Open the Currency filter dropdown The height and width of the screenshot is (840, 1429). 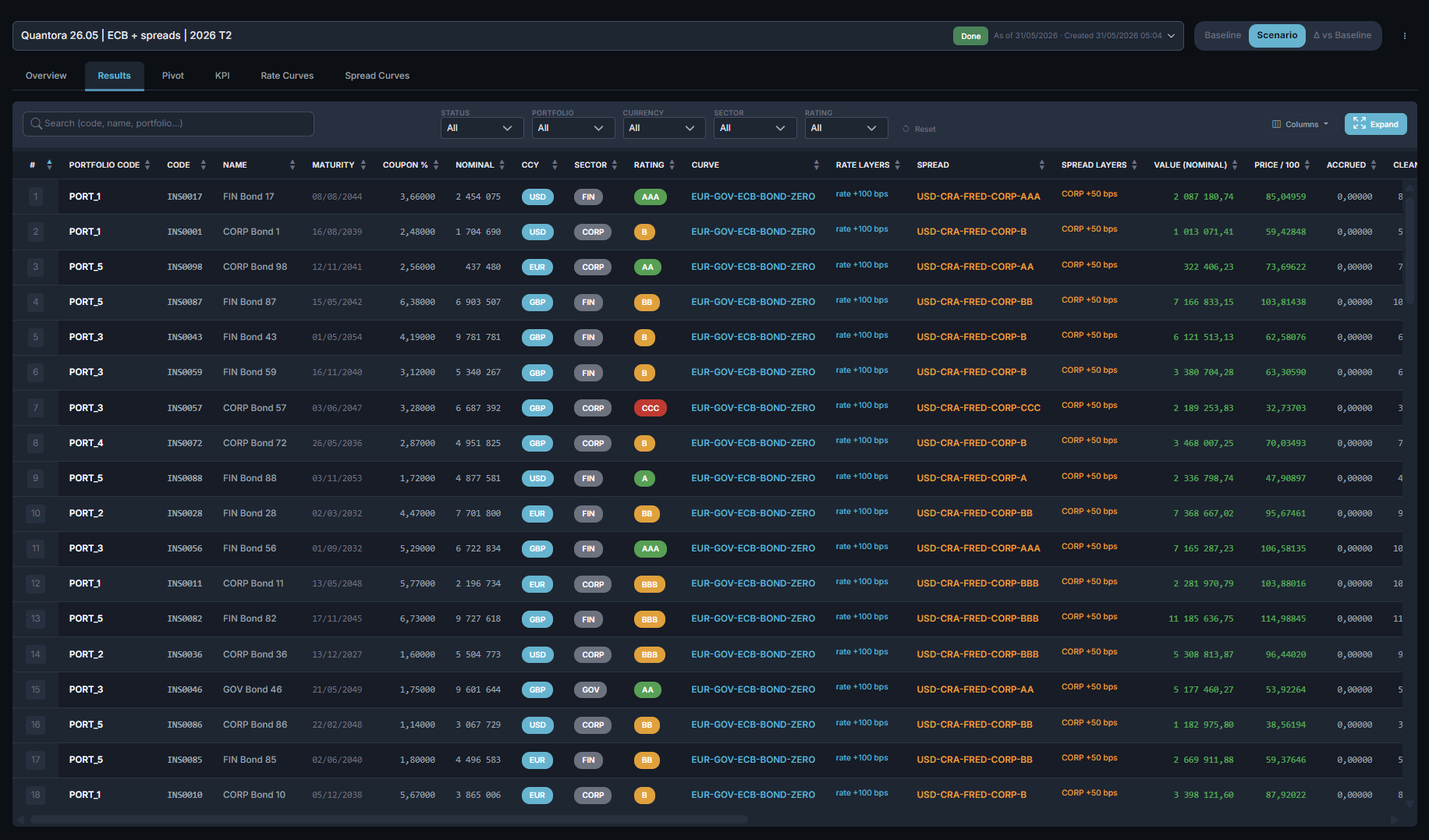pos(664,128)
